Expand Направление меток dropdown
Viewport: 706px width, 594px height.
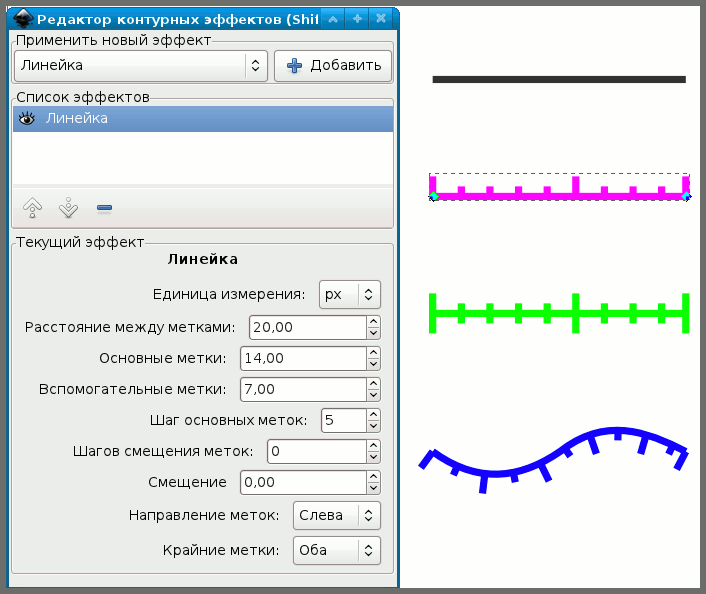click(x=337, y=515)
